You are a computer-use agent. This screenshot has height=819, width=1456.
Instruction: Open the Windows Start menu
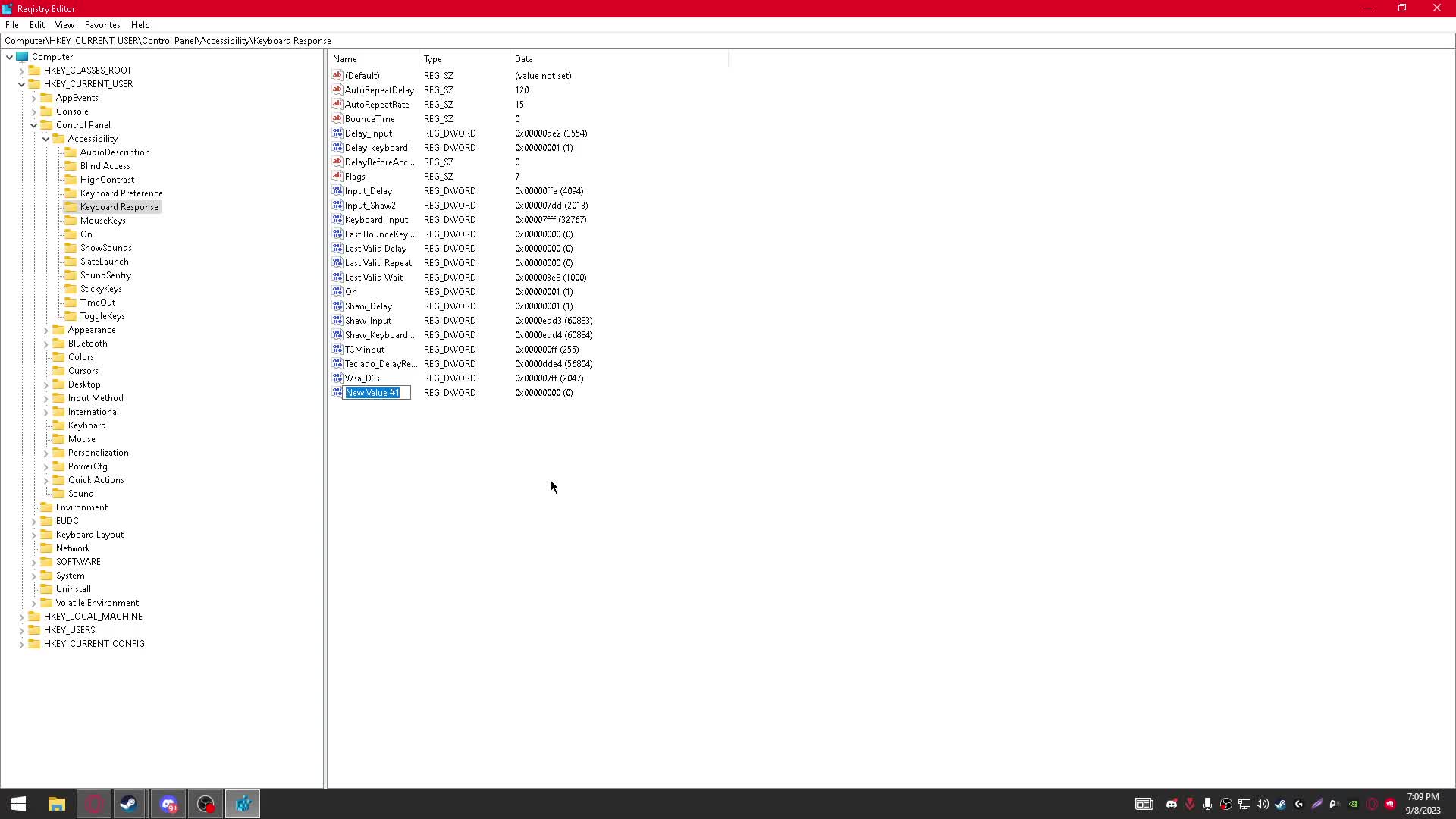point(18,804)
